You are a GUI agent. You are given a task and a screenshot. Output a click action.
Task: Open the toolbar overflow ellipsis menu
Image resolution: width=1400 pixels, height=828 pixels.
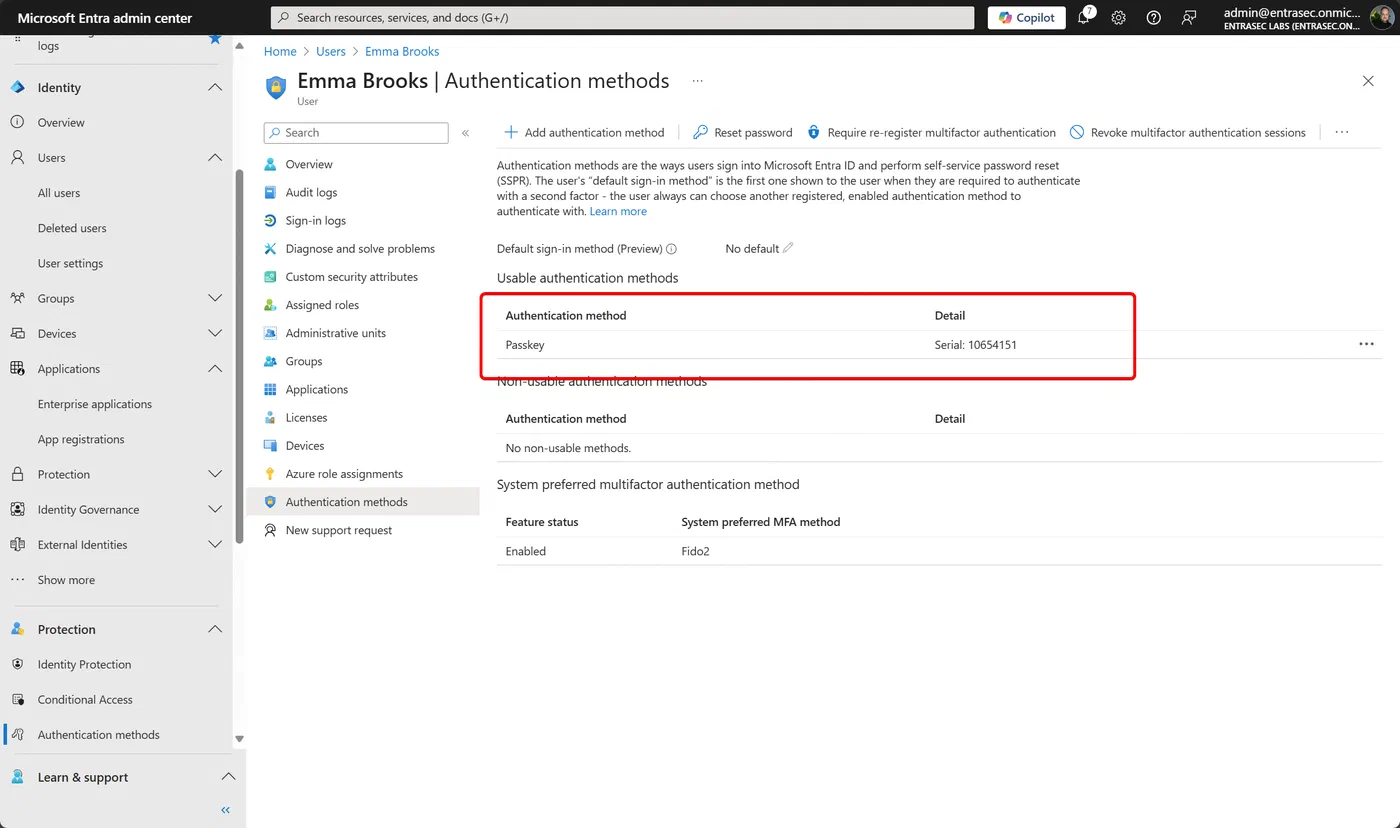[1342, 132]
